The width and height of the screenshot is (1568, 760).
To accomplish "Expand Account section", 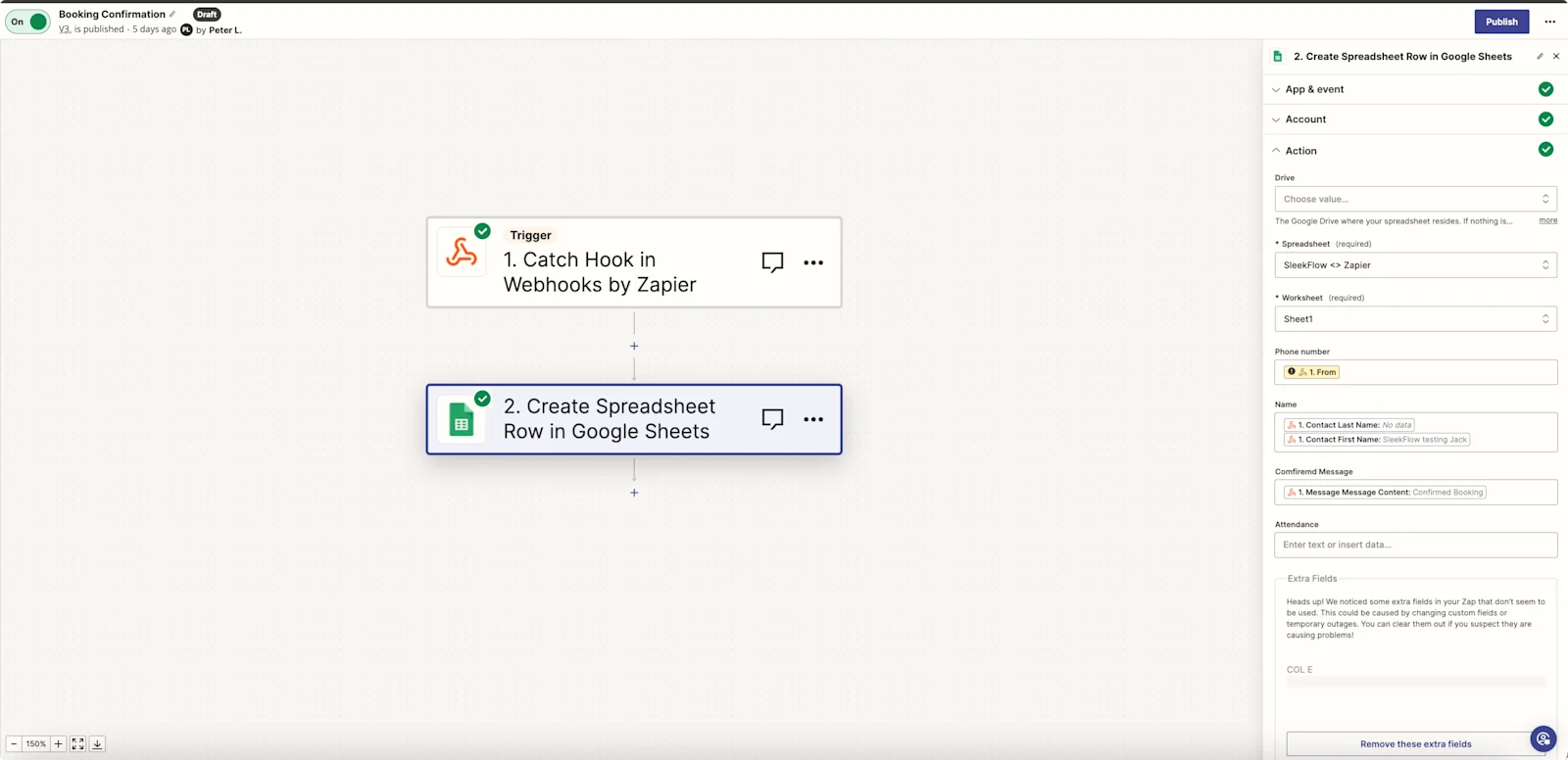I will coord(1415,119).
